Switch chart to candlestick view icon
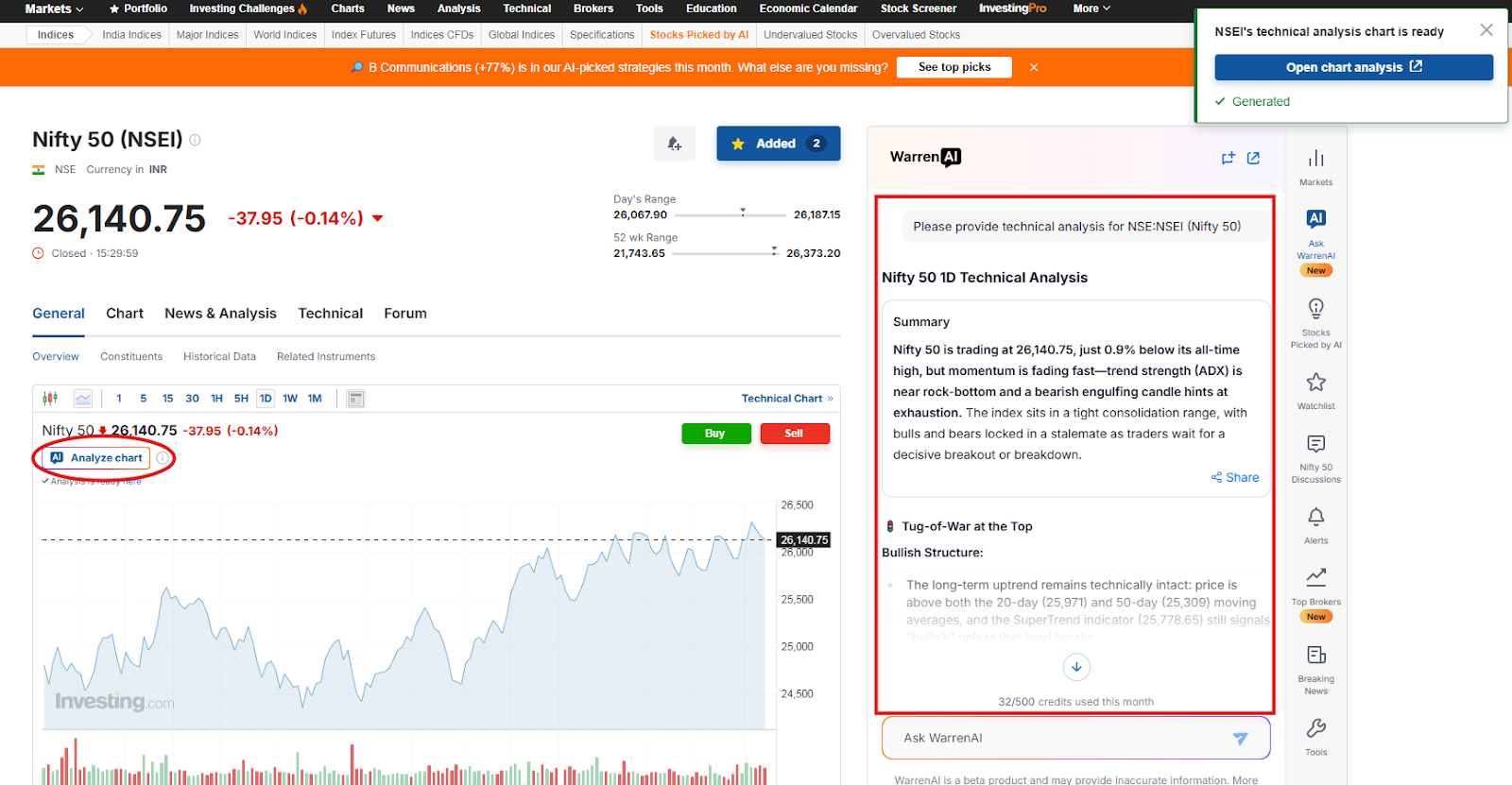The image size is (1512, 785). (x=50, y=399)
